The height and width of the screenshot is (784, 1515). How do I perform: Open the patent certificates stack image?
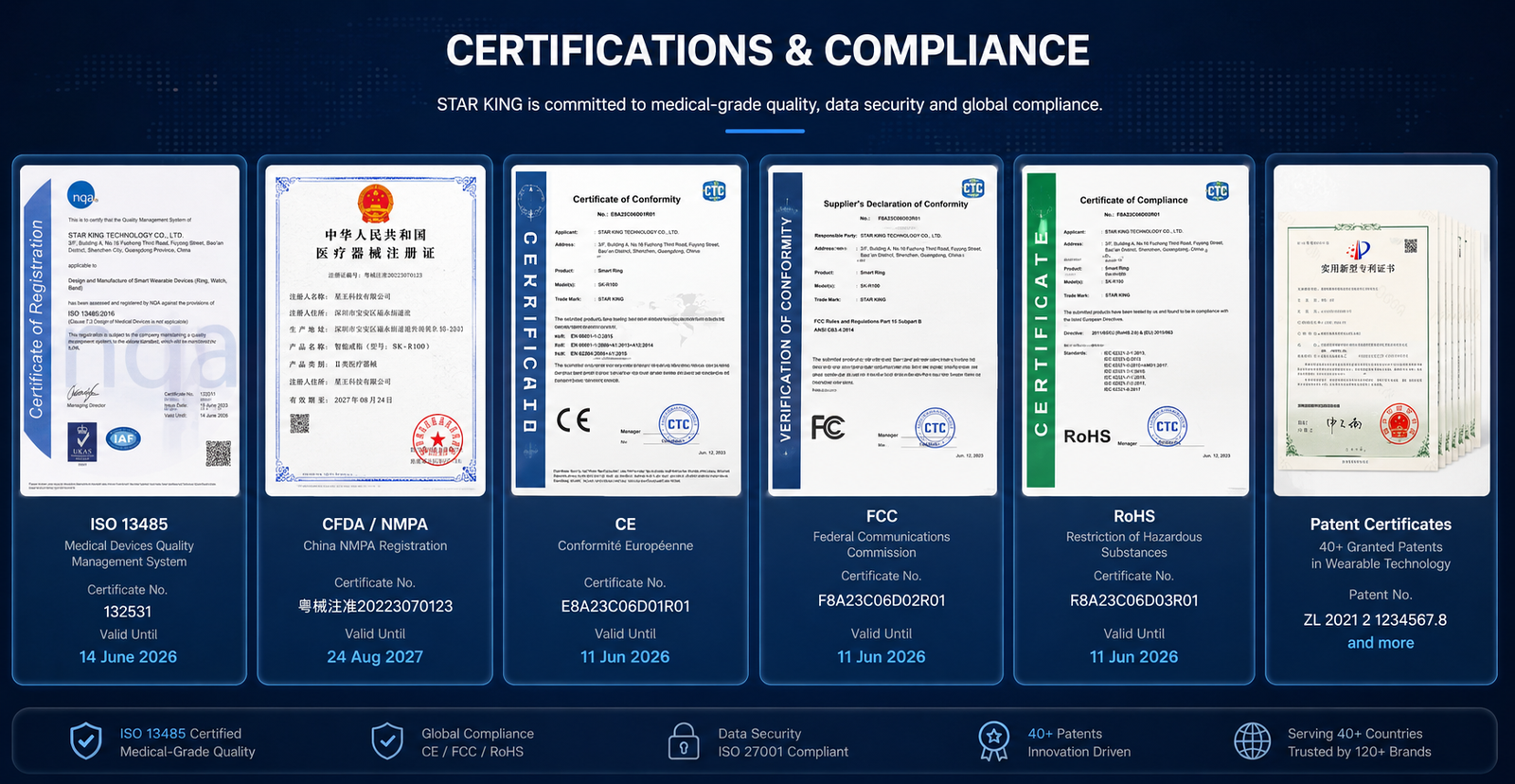(x=1381, y=330)
